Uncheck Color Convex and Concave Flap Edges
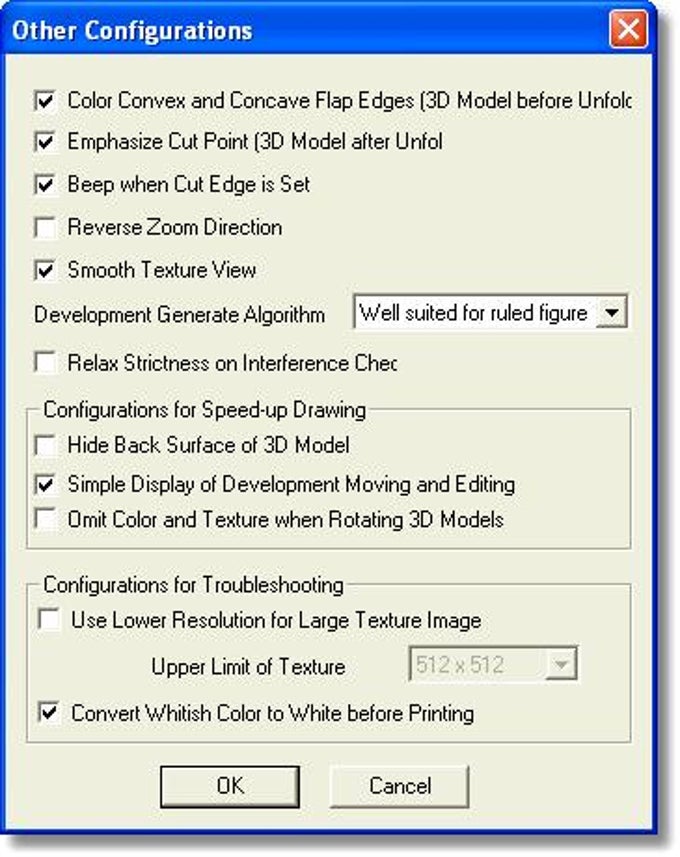This screenshot has width=680, height=857. (x=45, y=101)
